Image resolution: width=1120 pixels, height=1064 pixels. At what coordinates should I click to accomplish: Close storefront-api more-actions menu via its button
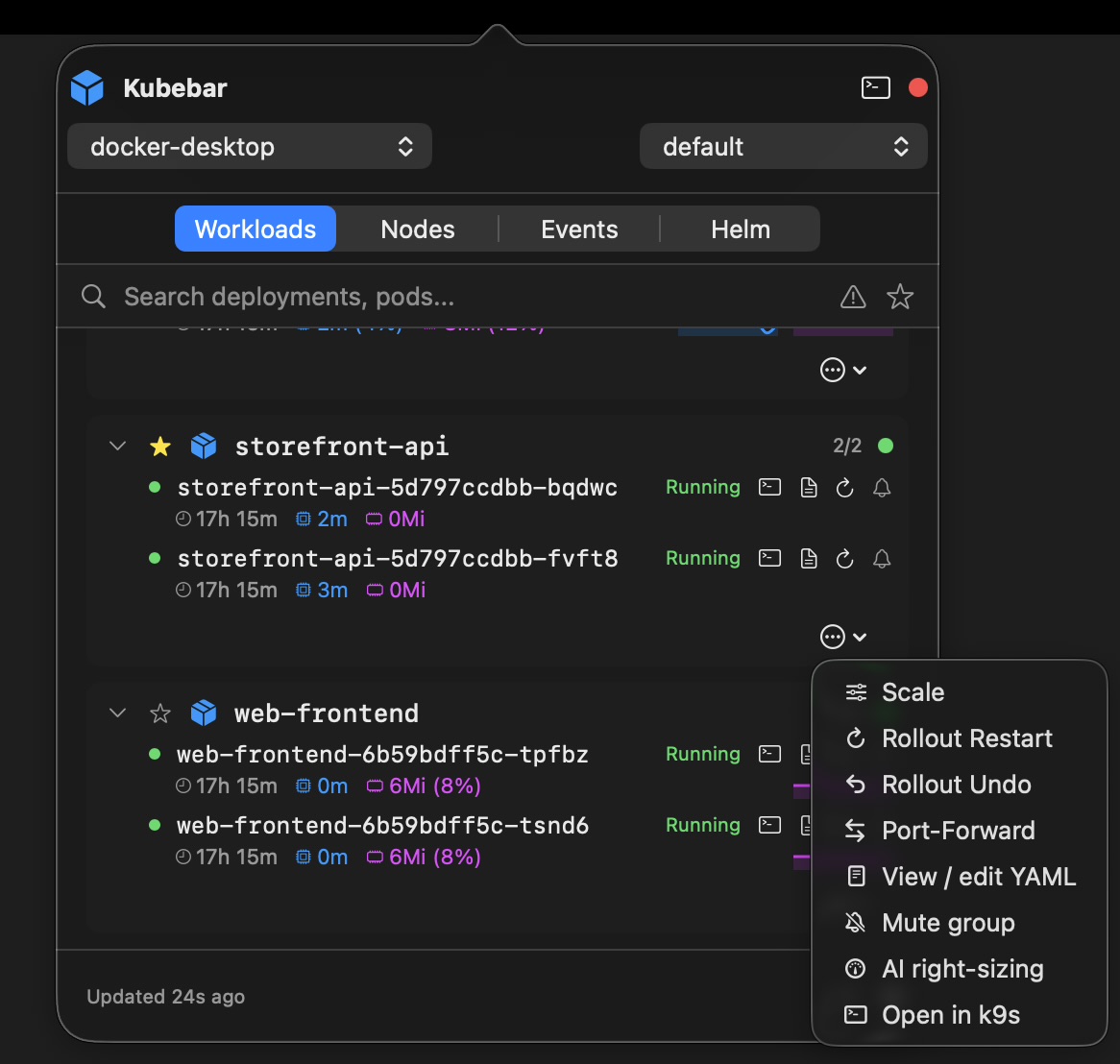(842, 637)
